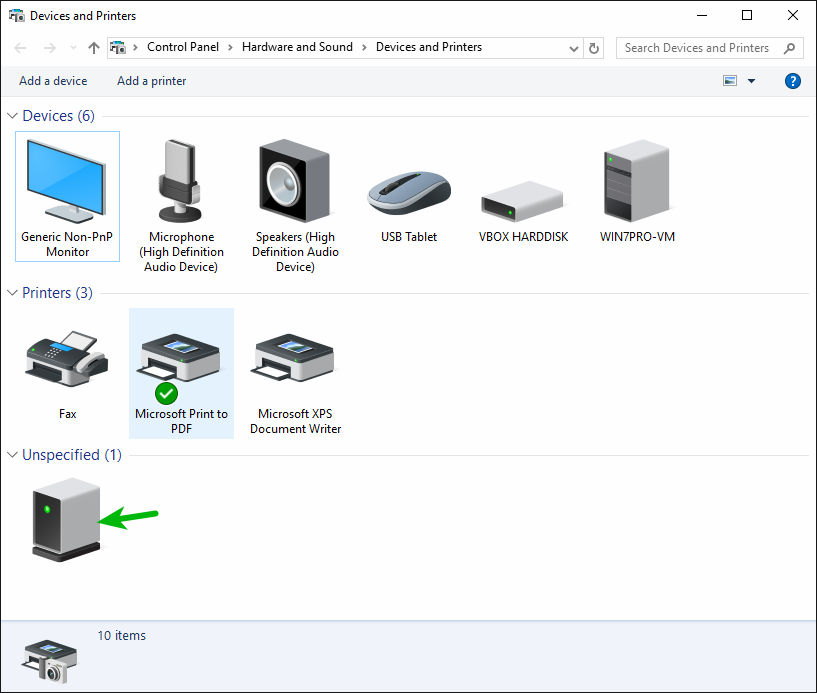
Task: Click the VBOX HARDDISK label
Action: click(x=523, y=237)
